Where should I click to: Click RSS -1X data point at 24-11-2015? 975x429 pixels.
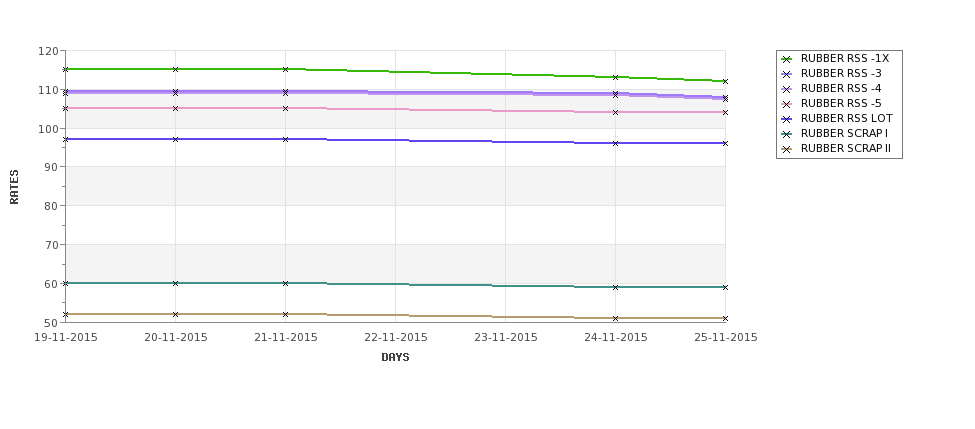coord(615,77)
